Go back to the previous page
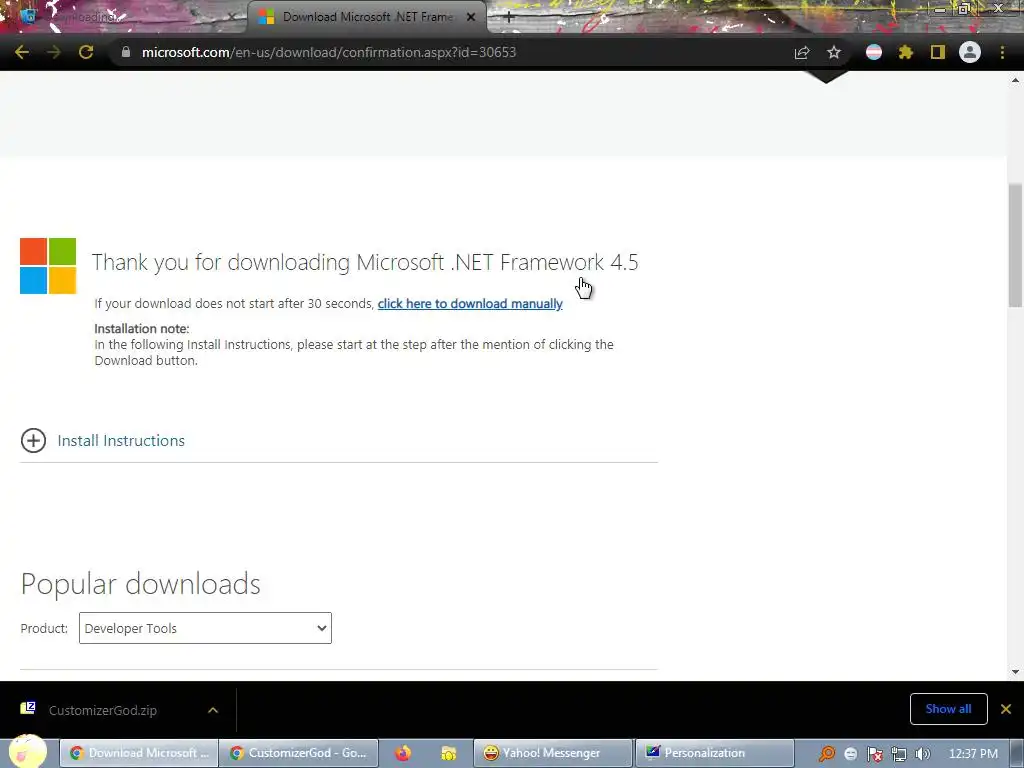This screenshot has width=1024, height=768. (22, 52)
